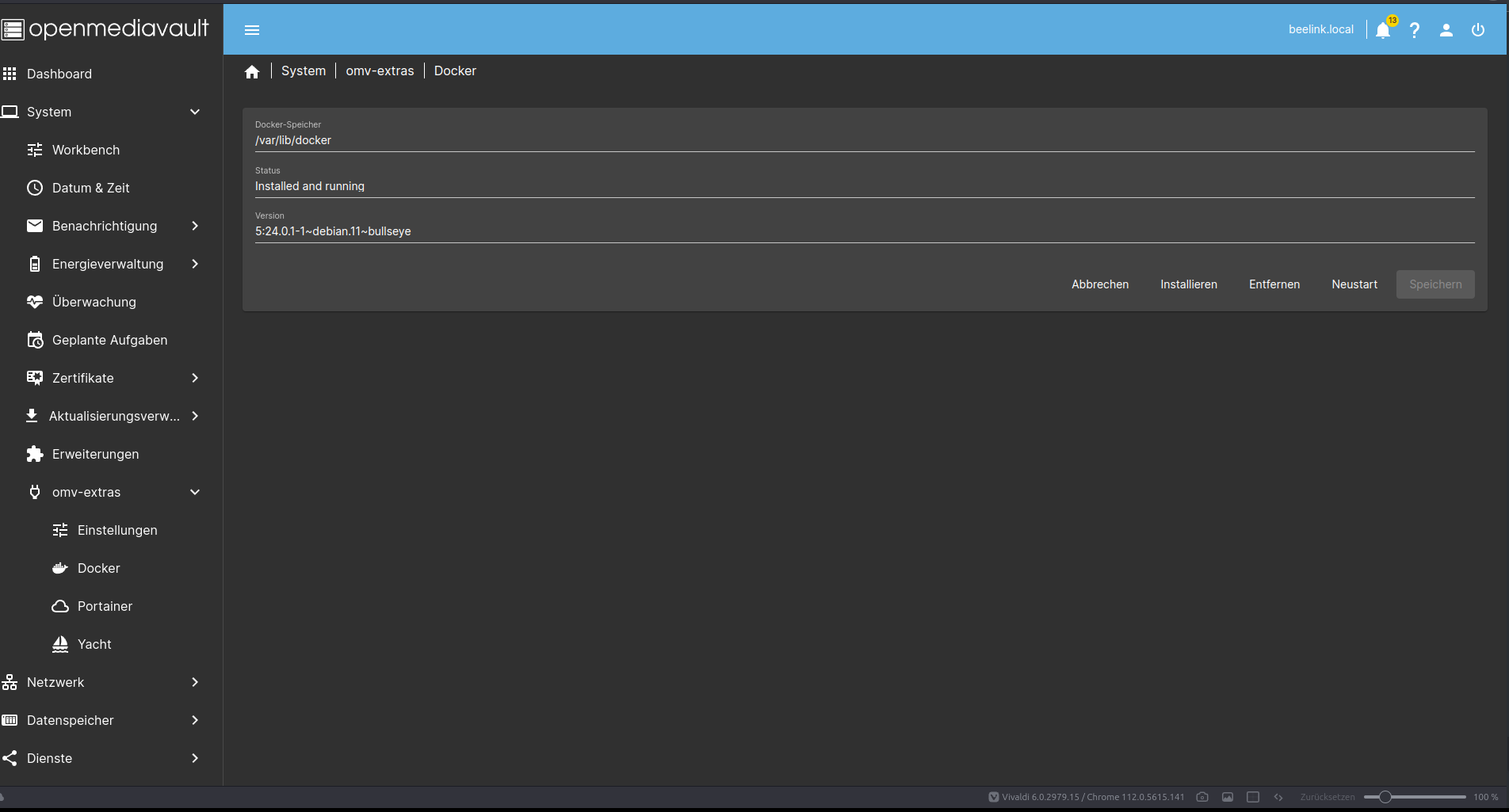
Task: Click the power button icon
Action: (1478, 30)
